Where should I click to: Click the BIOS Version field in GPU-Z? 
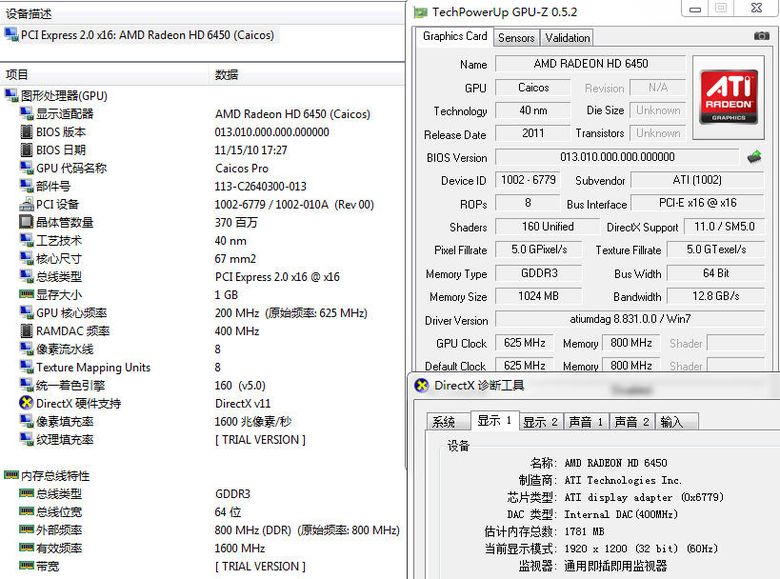[617, 157]
